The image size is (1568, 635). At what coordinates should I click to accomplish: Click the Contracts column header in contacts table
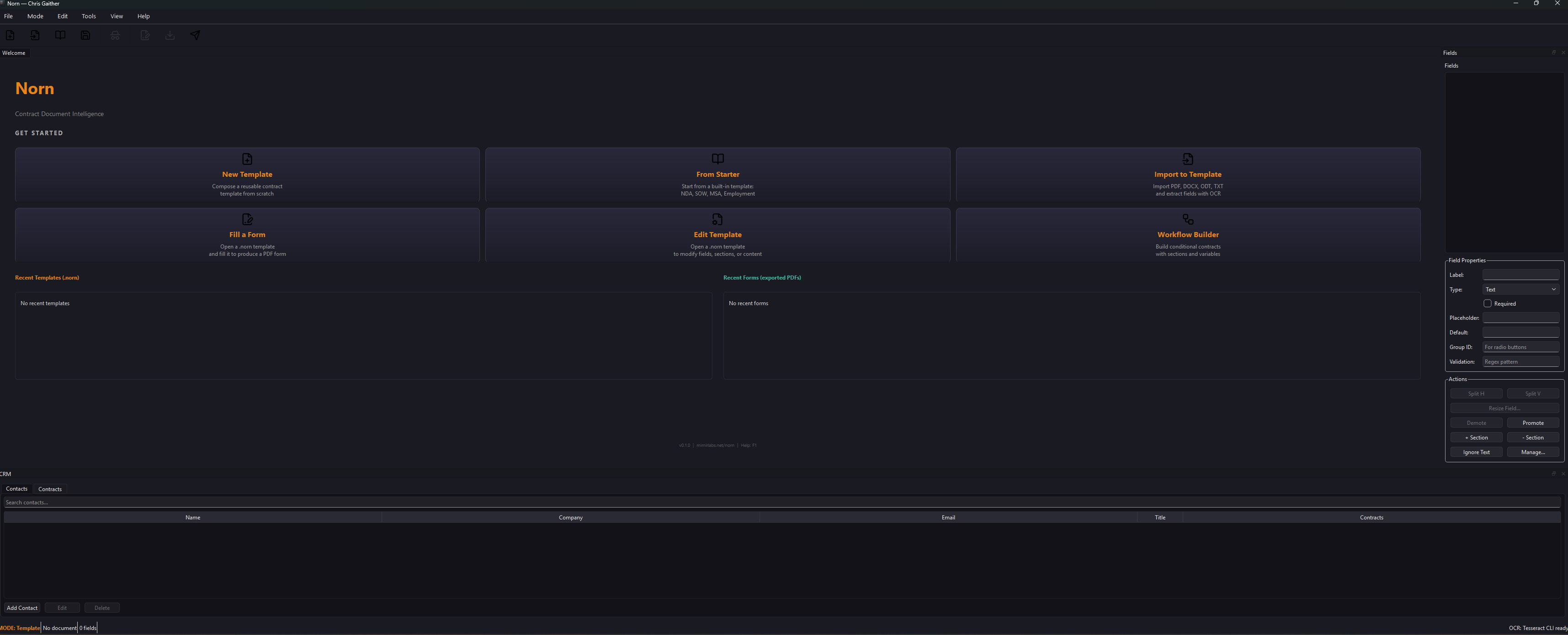(1371, 518)
